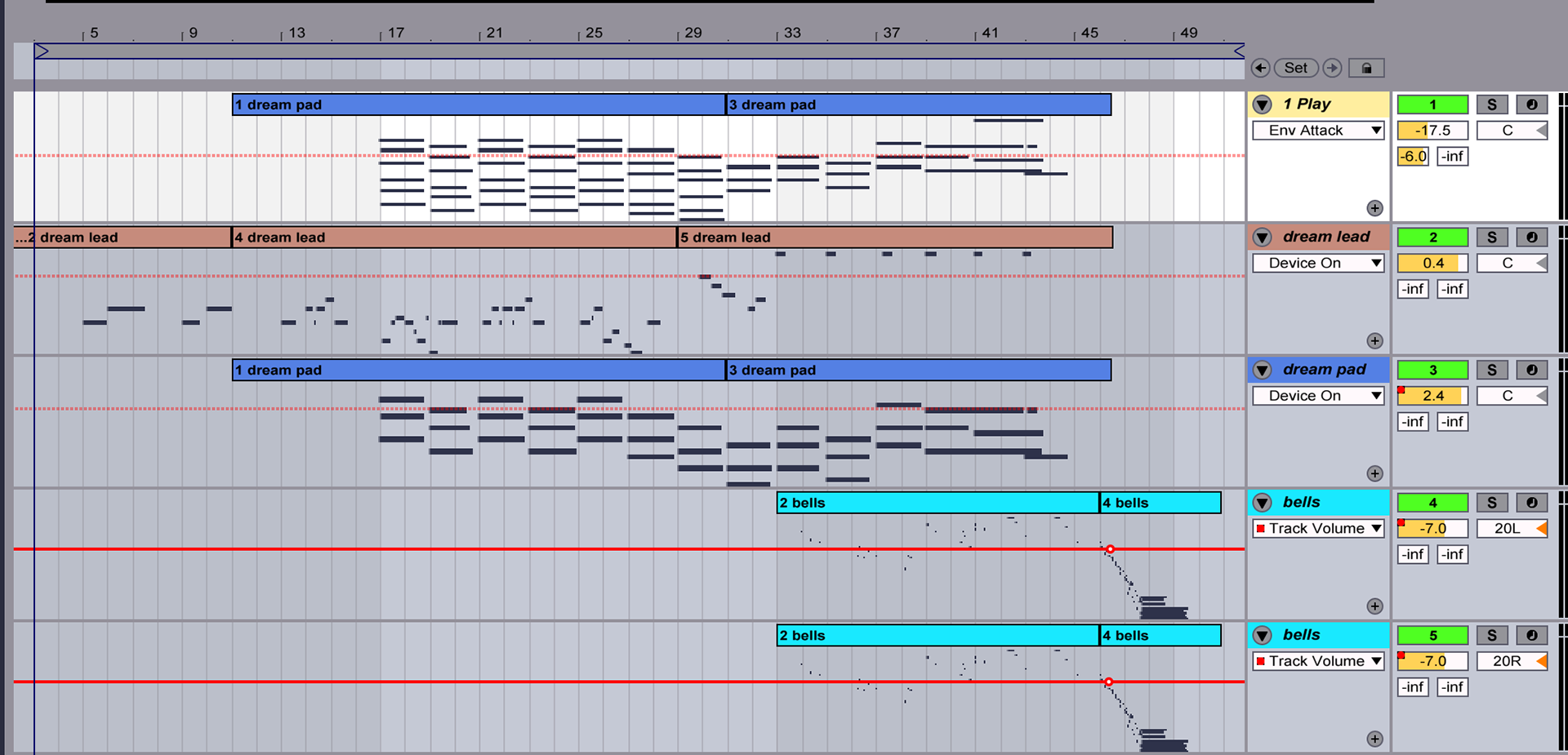Click bar 33 in the beat-time ruler
Screen dimensions: 1568x755
click(791, 33)
